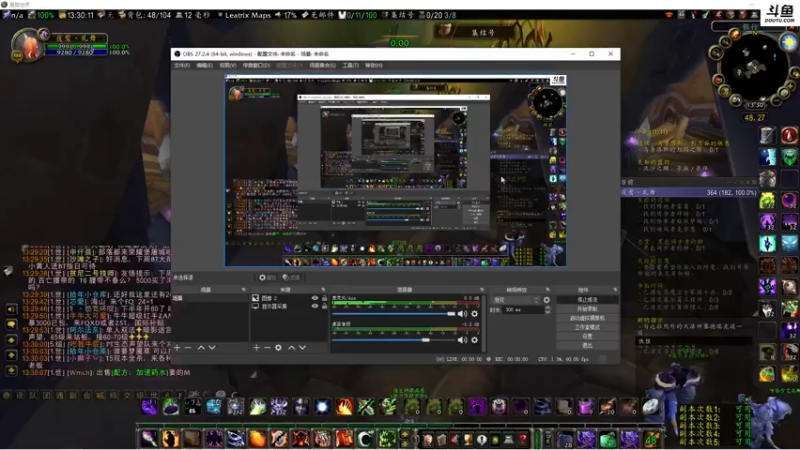Image resolution: width=800 pixels, height=450 pixels.
Task: Move the source down in the sources list
Action: point(303,347)
